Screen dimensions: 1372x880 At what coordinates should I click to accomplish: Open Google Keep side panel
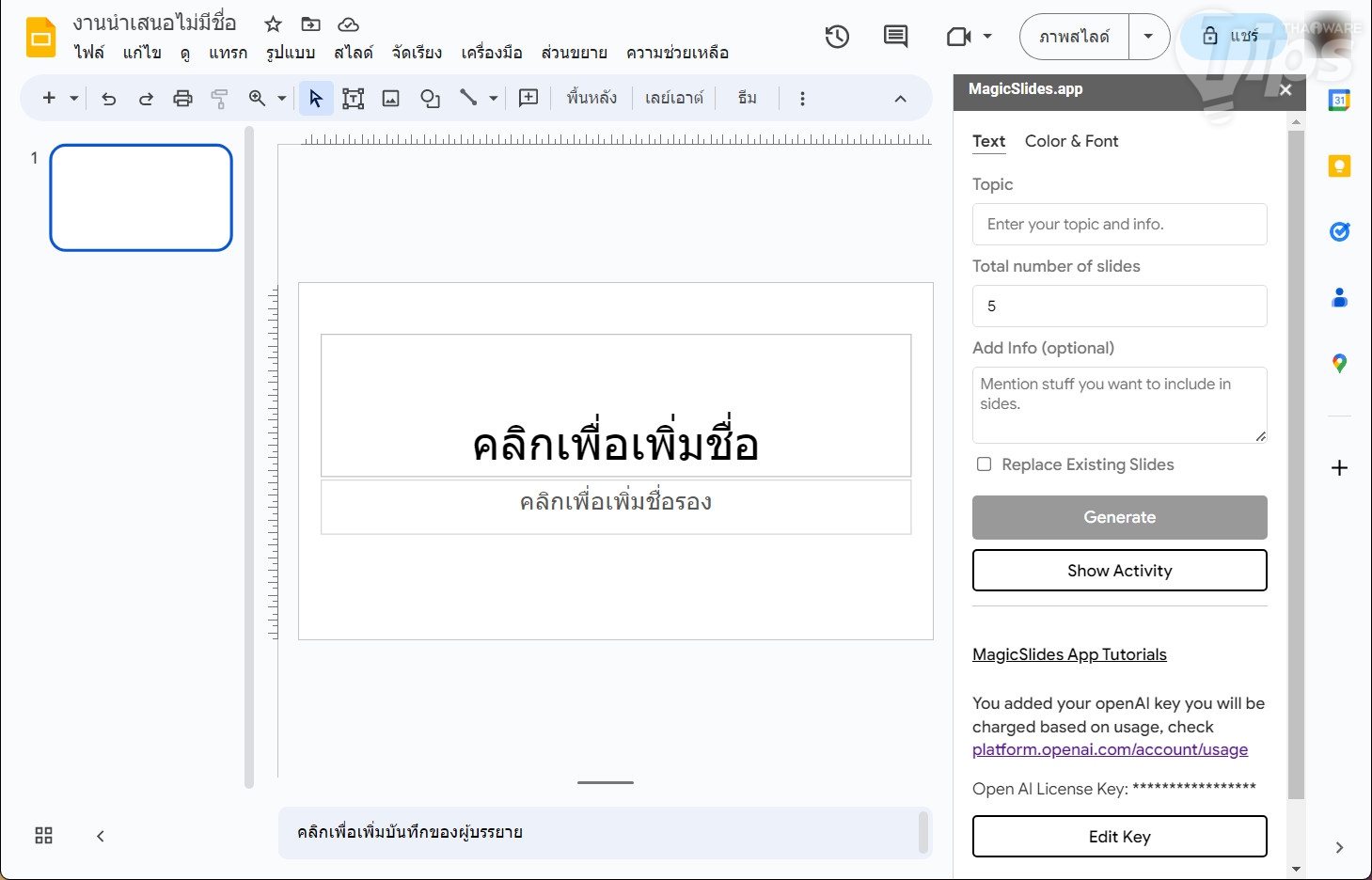1339,166
